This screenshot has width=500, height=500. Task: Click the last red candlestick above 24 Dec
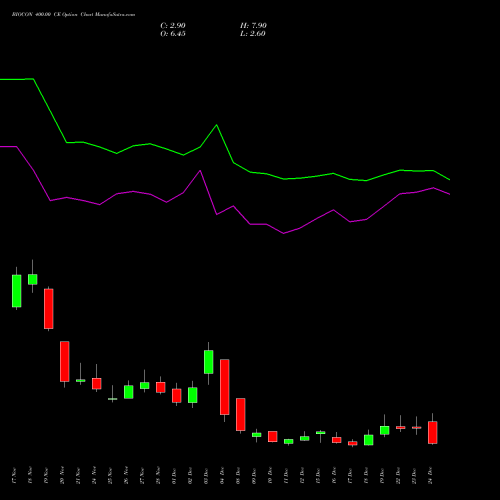(433, 432)
